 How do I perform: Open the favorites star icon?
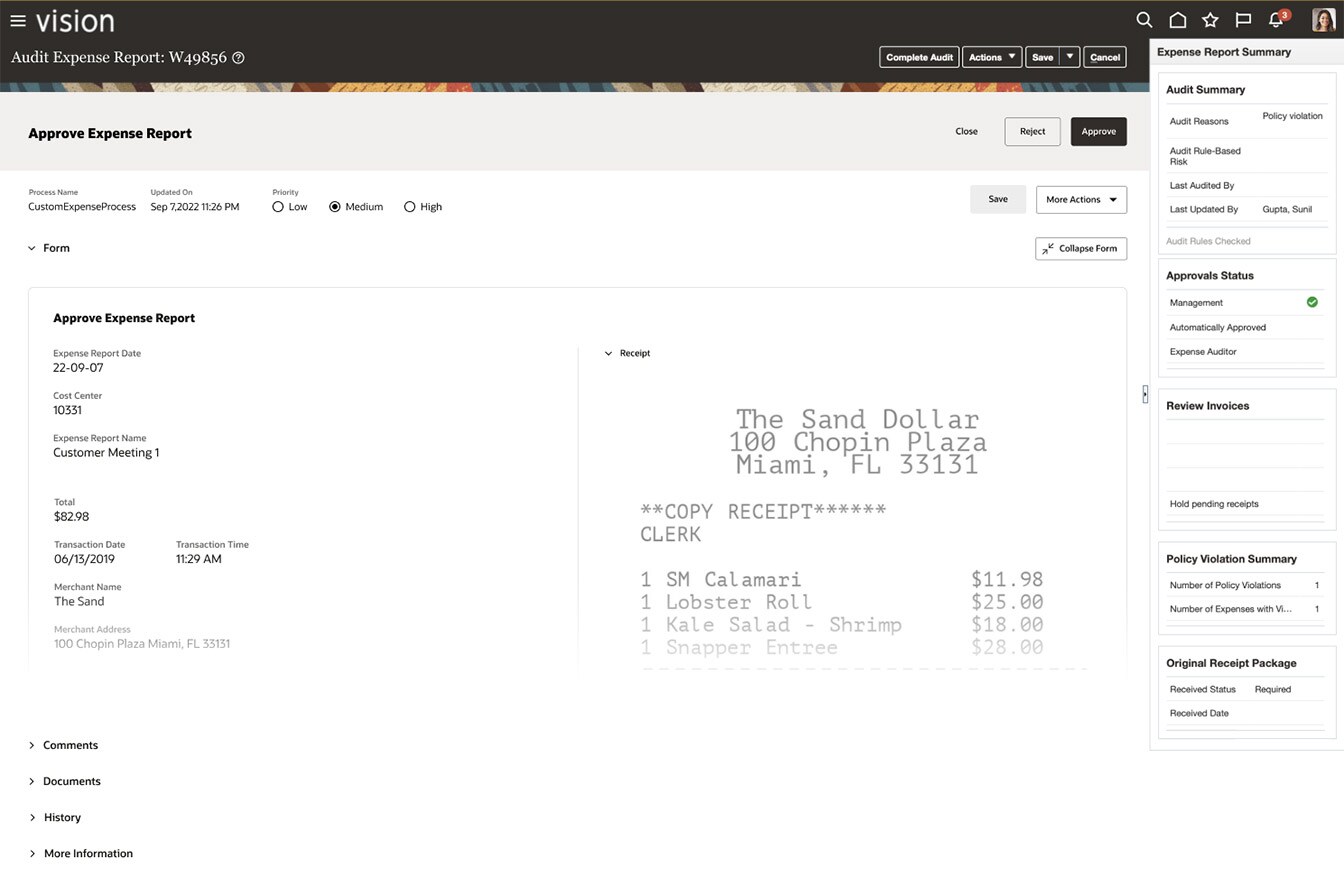tap(1210, 20)
